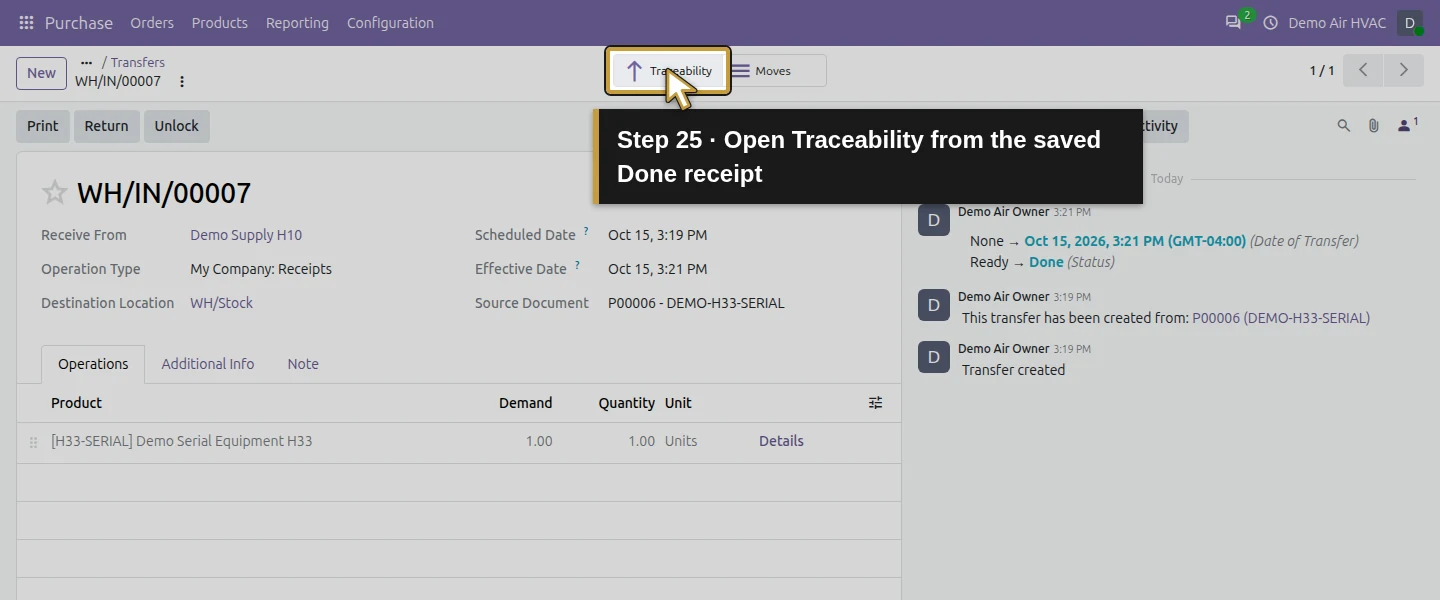Open the Configuration menu
The height and width of the screenshot is (600, 1440).
(x=390, y=23)
